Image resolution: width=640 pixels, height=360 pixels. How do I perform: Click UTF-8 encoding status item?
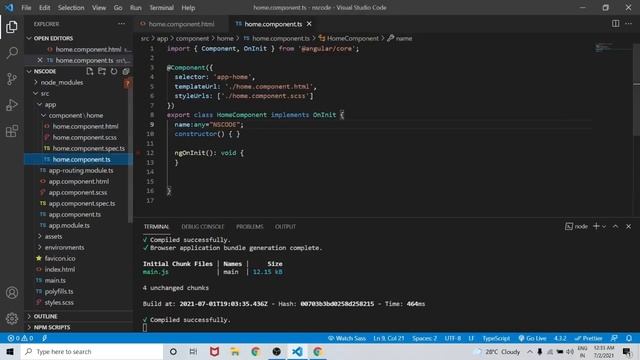(453, 338)
